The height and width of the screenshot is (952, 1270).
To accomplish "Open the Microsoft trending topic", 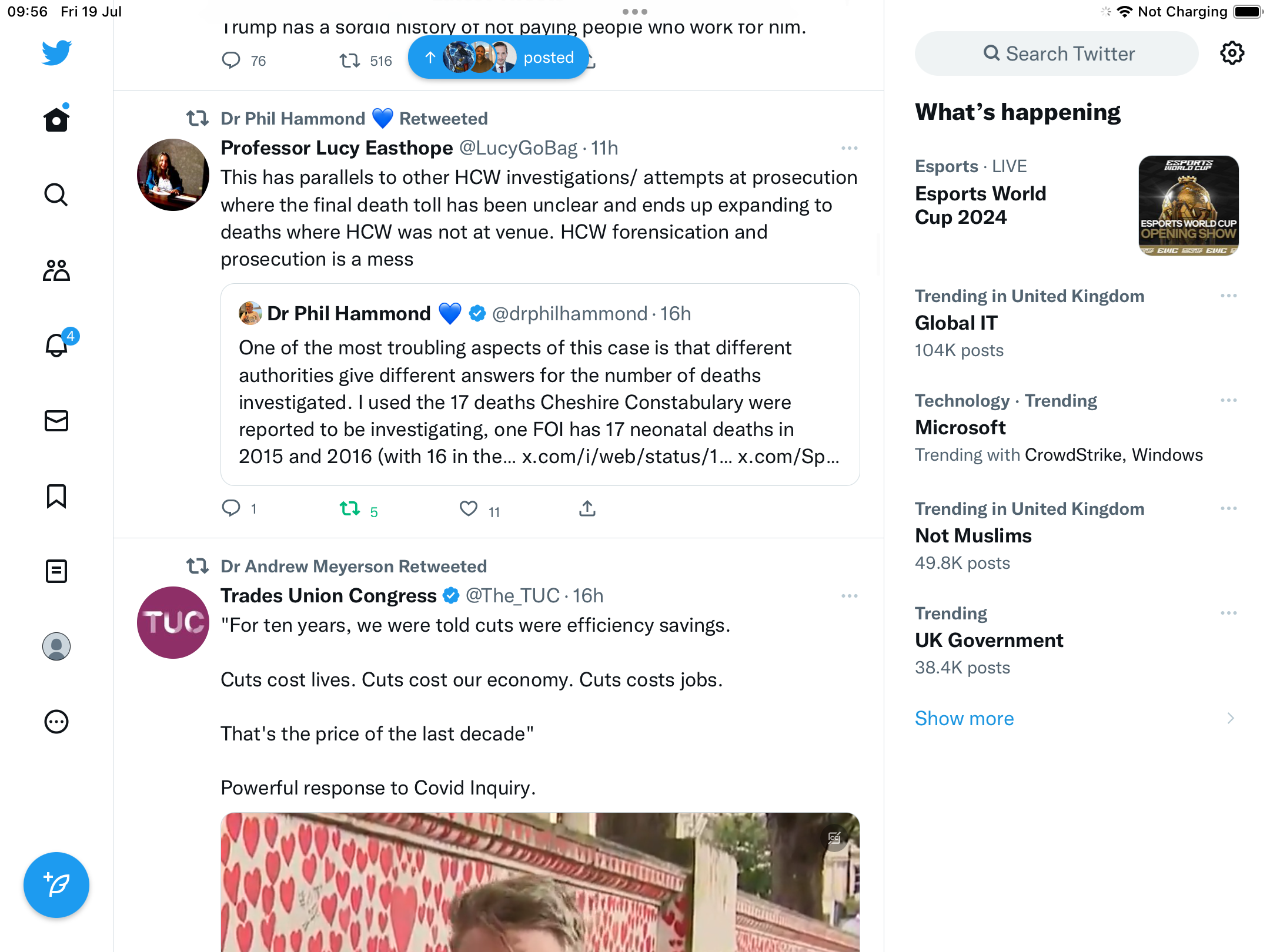I will (960, 428).
